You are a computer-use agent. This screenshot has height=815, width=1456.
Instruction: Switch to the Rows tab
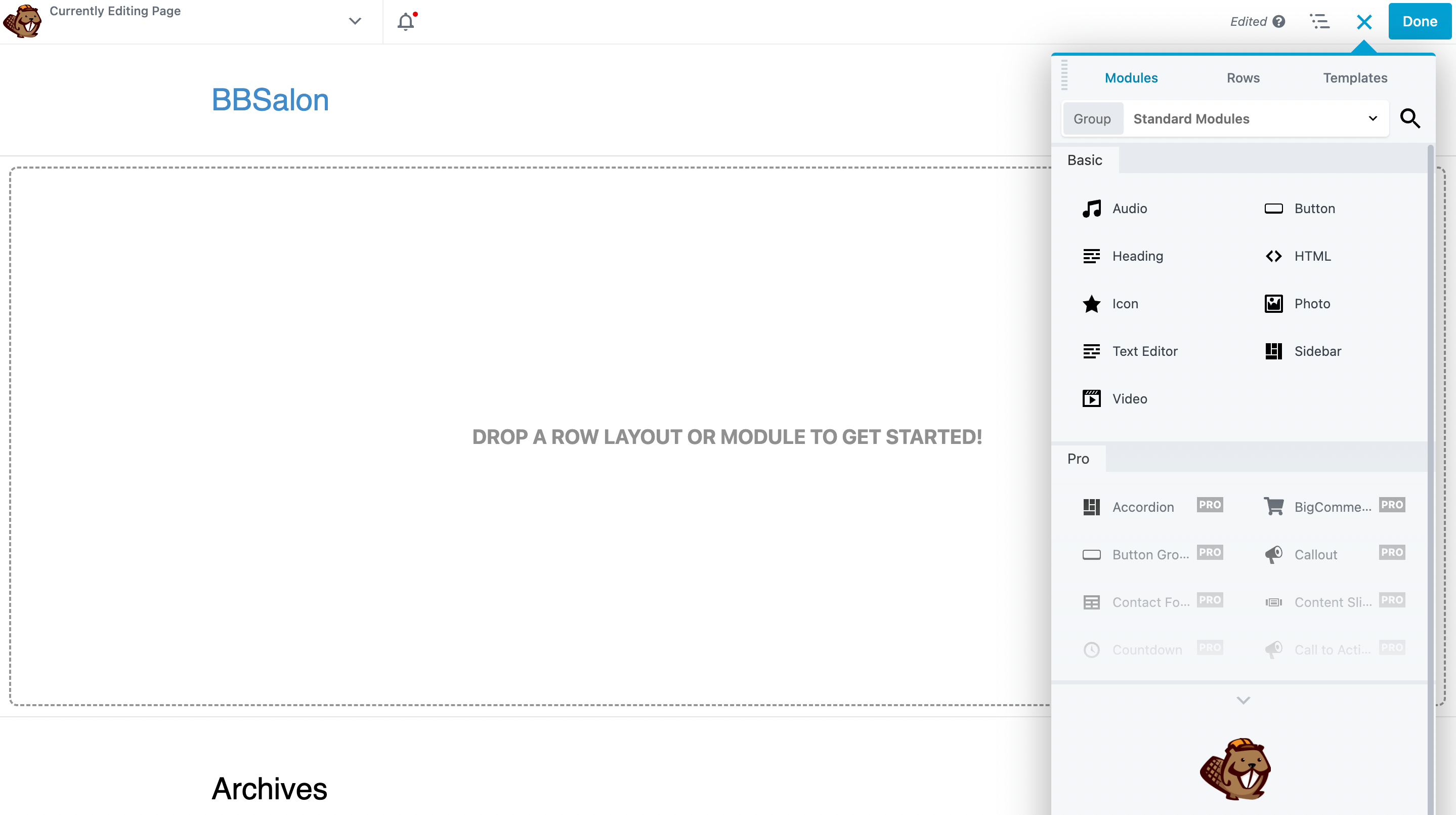(1243, 78)
